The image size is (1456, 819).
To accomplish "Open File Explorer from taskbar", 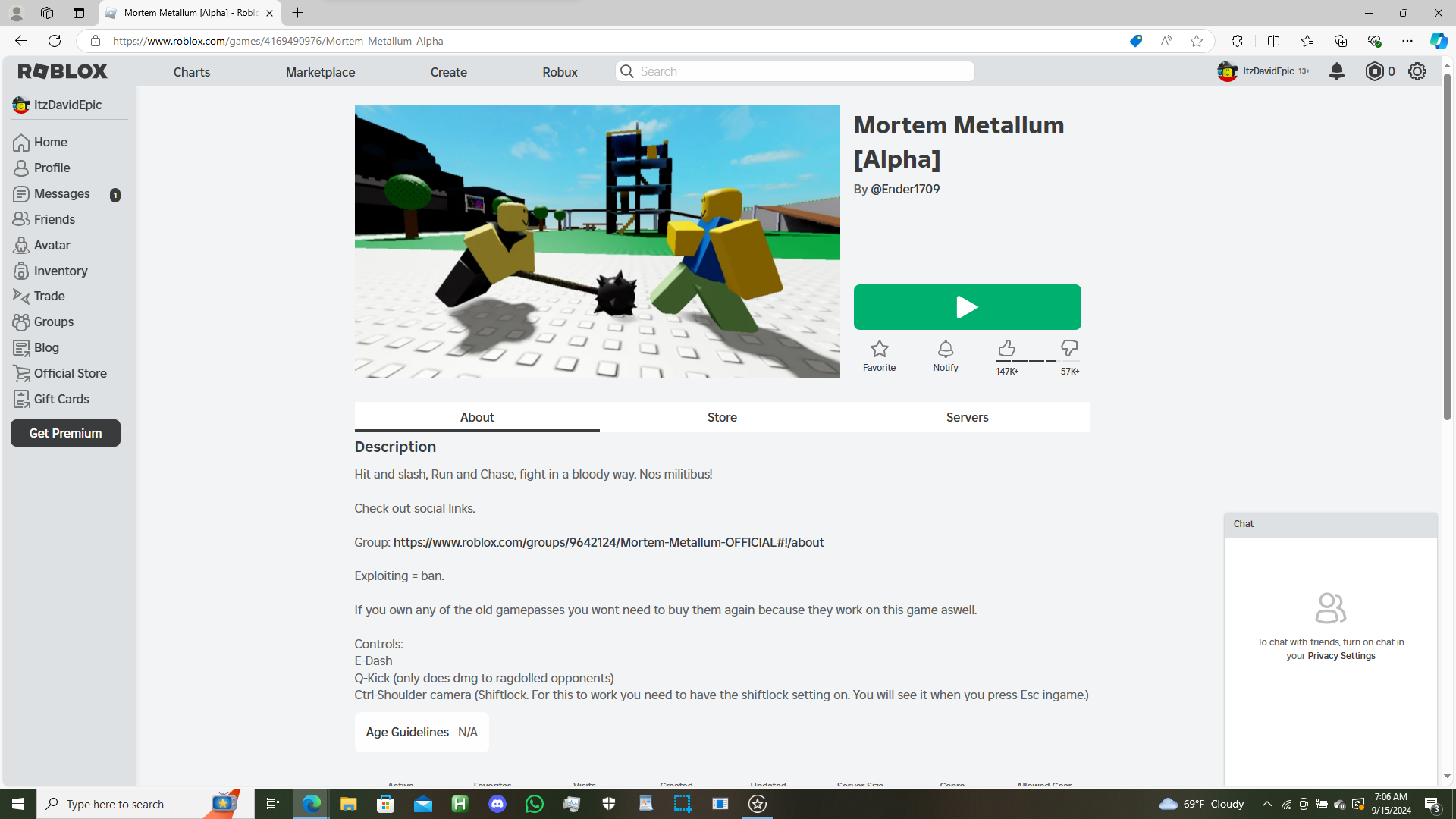I will click(348, 804).
